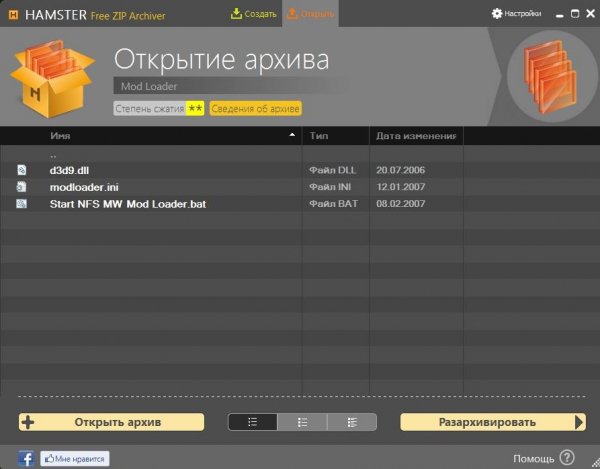This screenshot has width=600, height=469.
Task: Click plus icon on Открыть архив
Action: (x=28, y=422)
